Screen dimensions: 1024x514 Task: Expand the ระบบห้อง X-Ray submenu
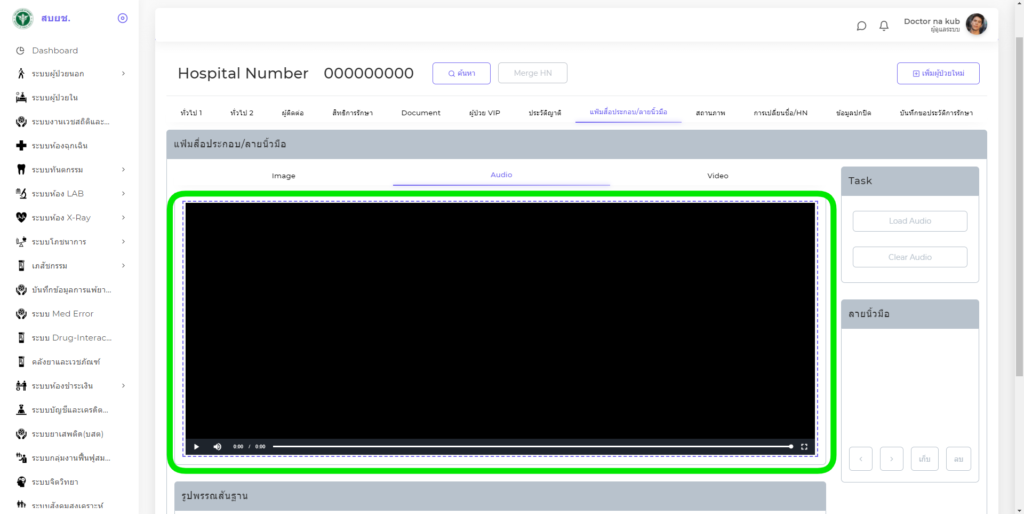click(123, 217)
